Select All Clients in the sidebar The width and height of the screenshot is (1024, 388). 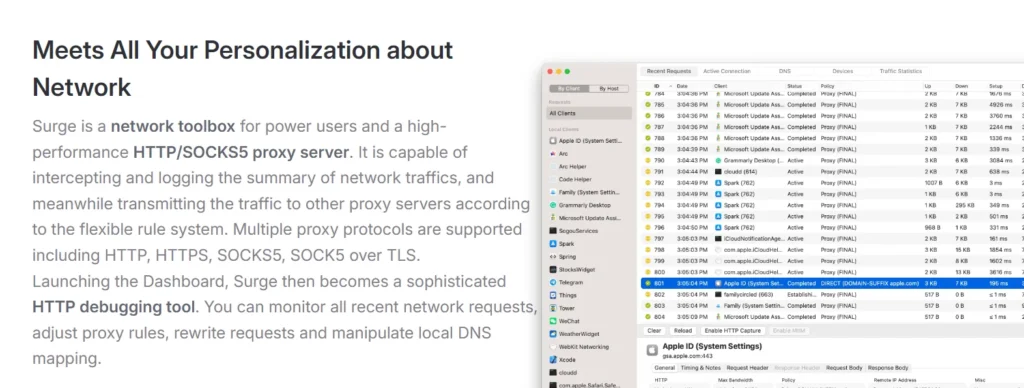coord(588,114)
